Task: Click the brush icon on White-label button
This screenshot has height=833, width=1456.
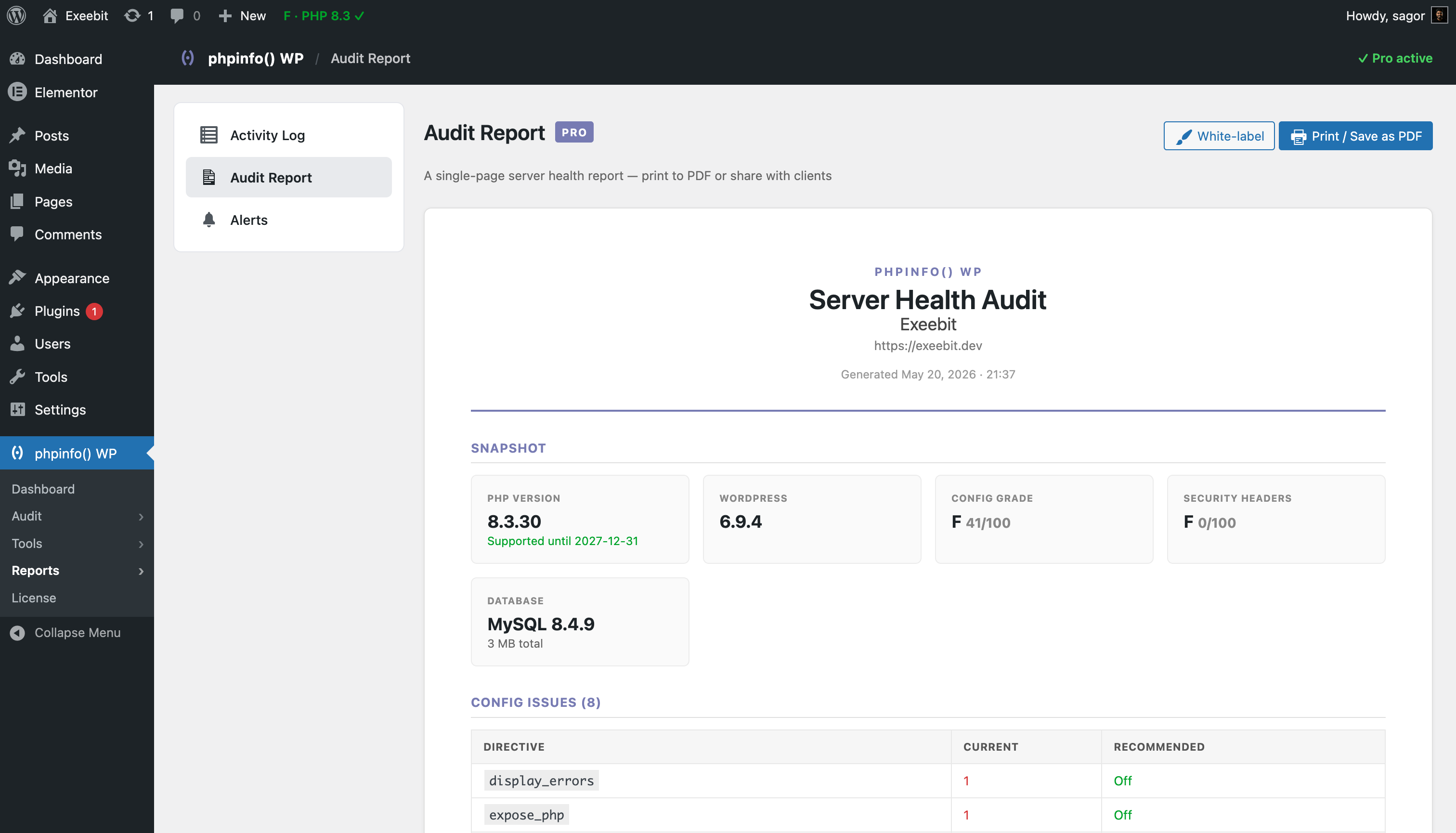Action: [1183, 136]
